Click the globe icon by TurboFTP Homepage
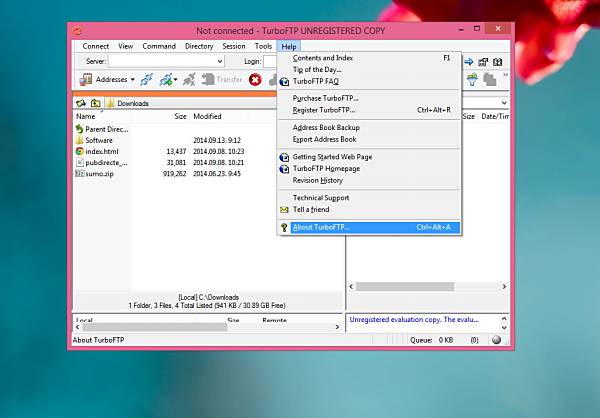600x418 pixels. [284, 169]
